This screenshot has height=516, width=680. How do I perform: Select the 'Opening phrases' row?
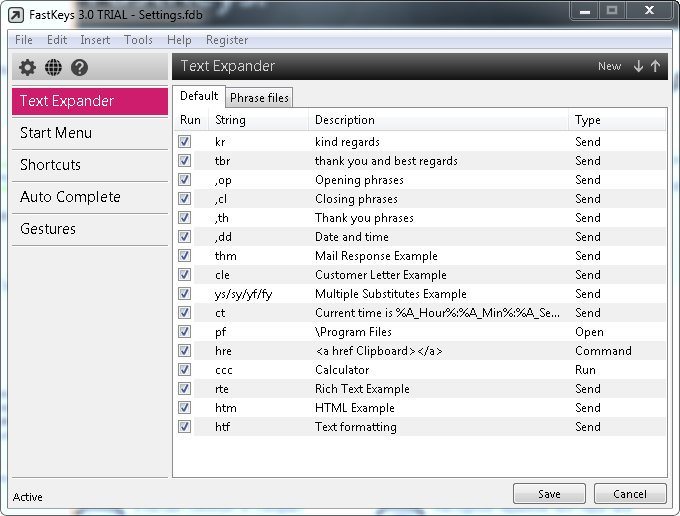pos(420,180)
